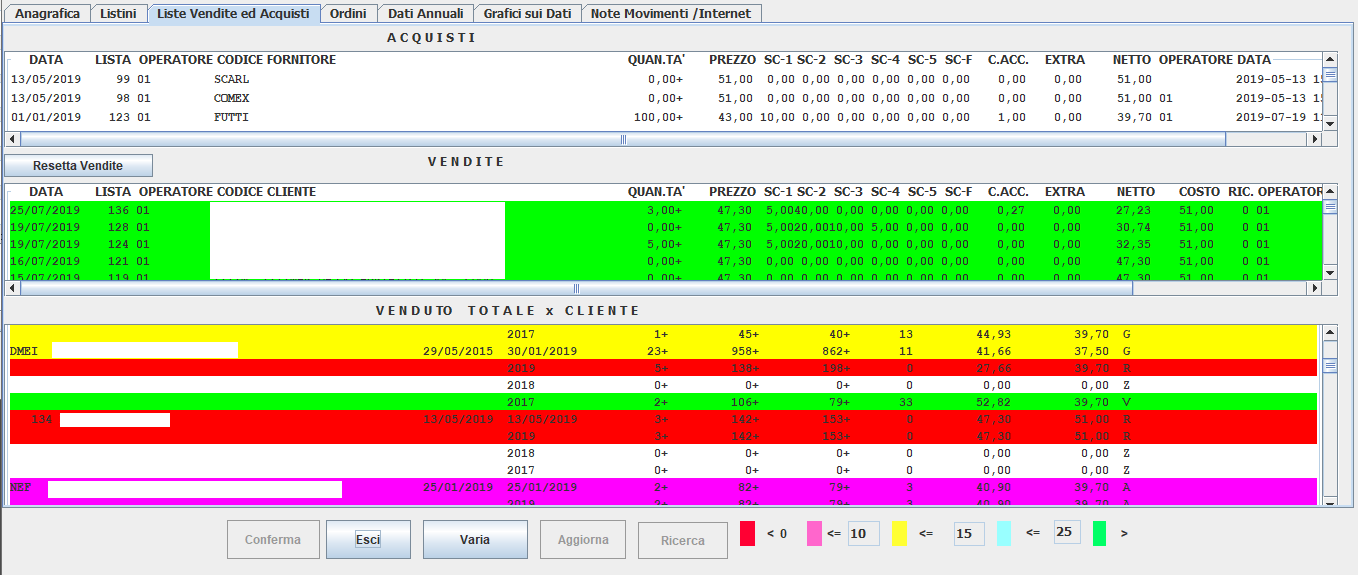
Task: Click net value 27,23 in Vendite
Action: [1134, 210]
